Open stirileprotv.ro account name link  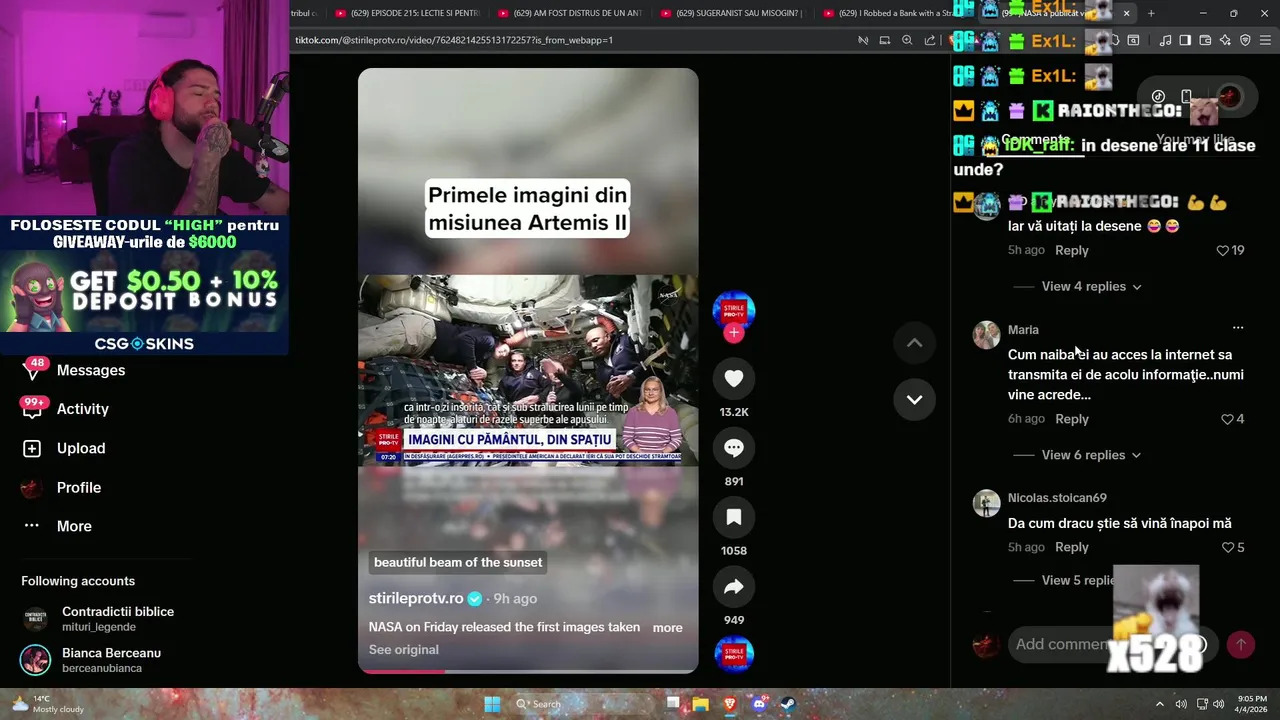coord(416,598)
